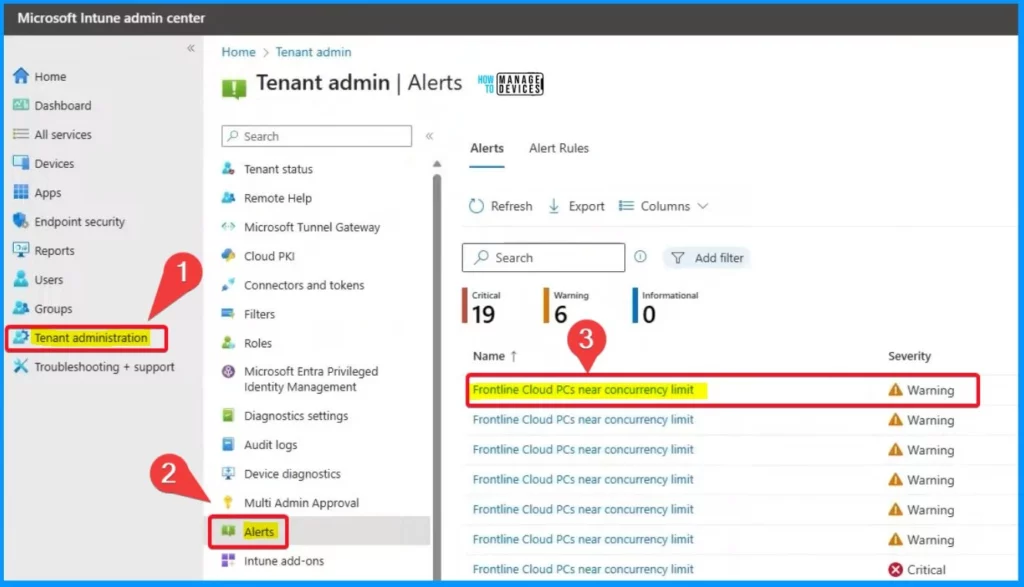The height and width of the screenshot is (587, 1024).
Task: Click the Apps grid icon
Action: point(21,192)
